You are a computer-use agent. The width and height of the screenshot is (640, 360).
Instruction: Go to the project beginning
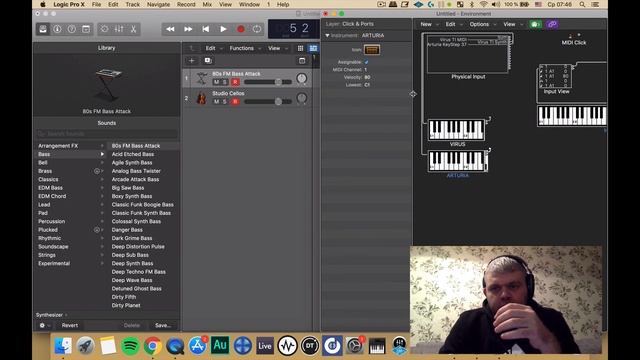point(206,29)
